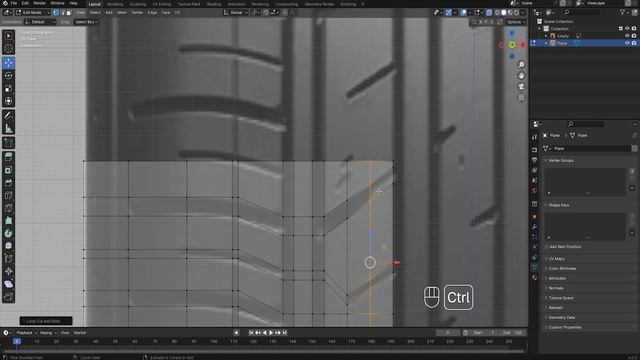Hide the Empty object in outliner
Screen dimensions: 640x360
(627, 36)
